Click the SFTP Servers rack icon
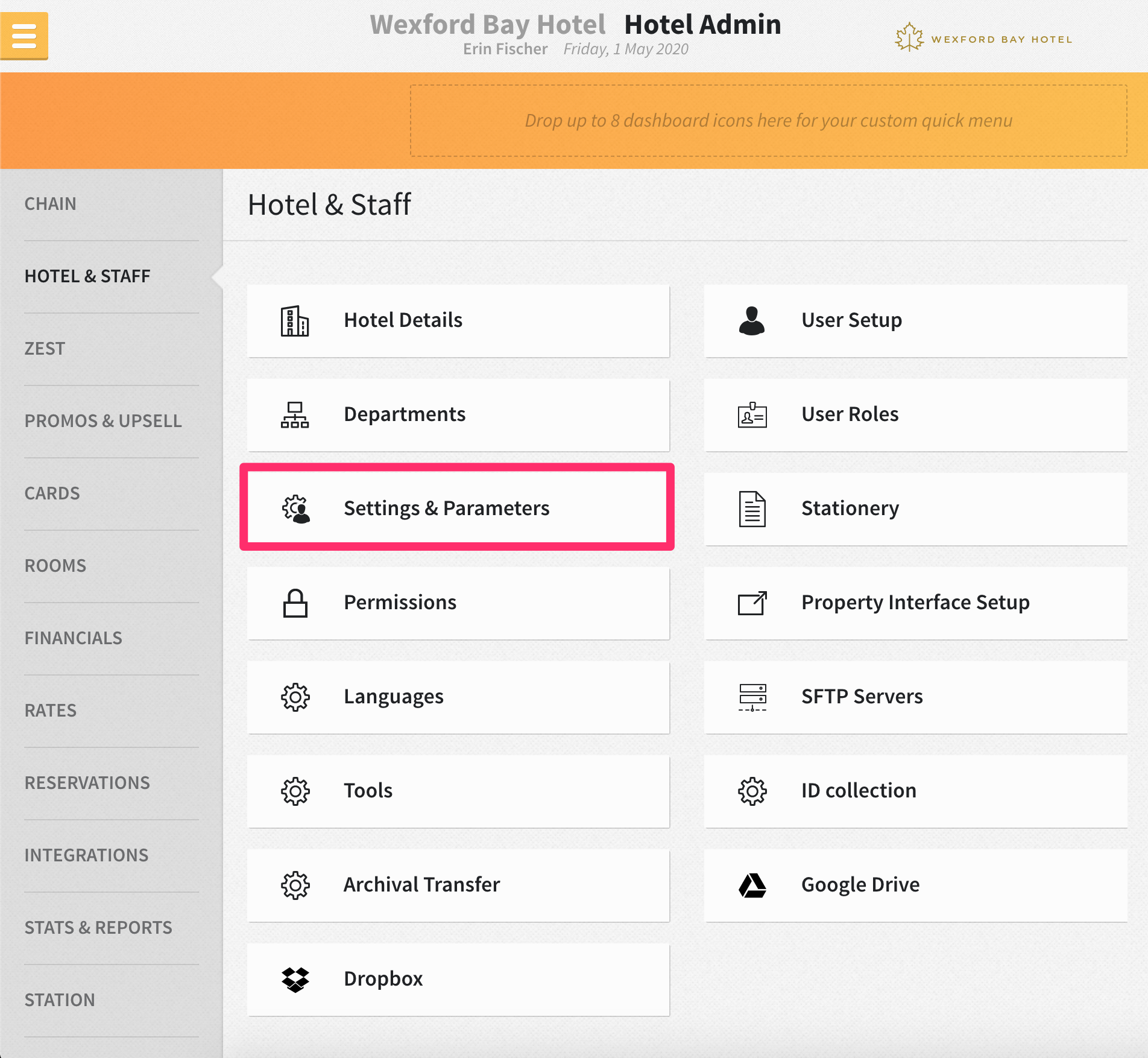 (752, 697)
